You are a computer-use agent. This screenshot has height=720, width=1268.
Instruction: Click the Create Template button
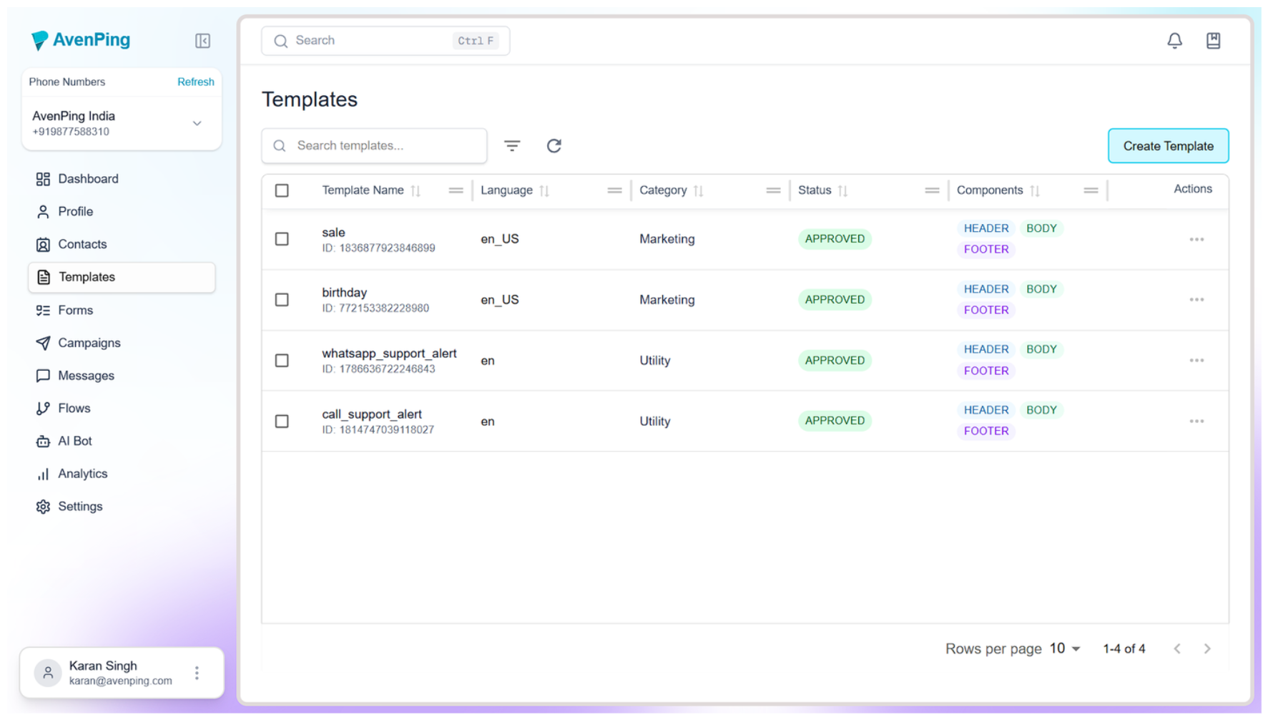click(x=1167, y=146)
